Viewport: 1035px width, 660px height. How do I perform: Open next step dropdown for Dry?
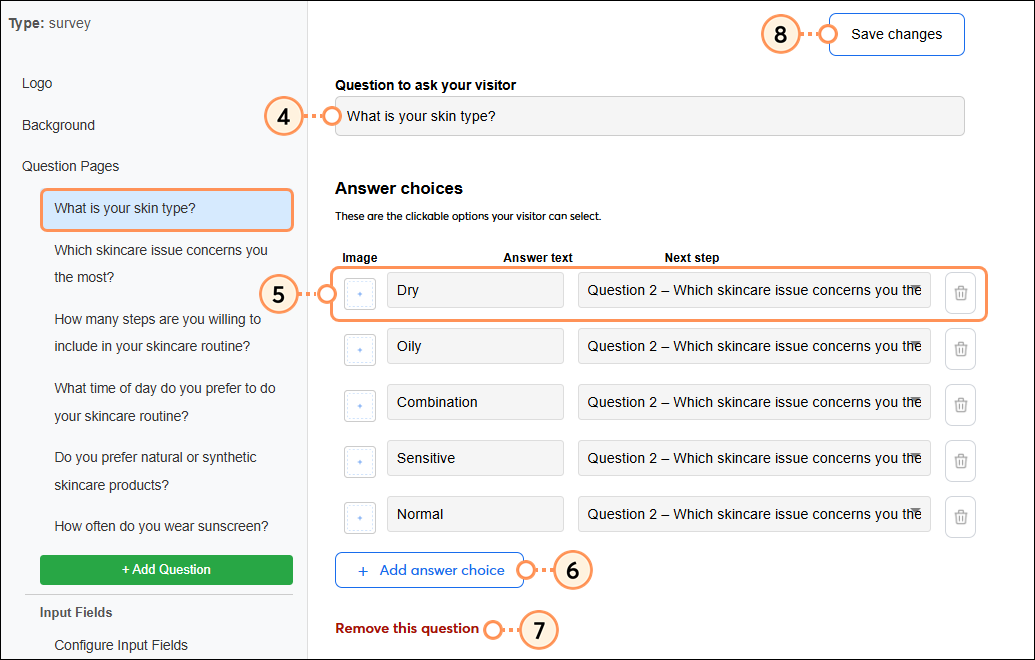pyautogui.click(x=754, y=291)
